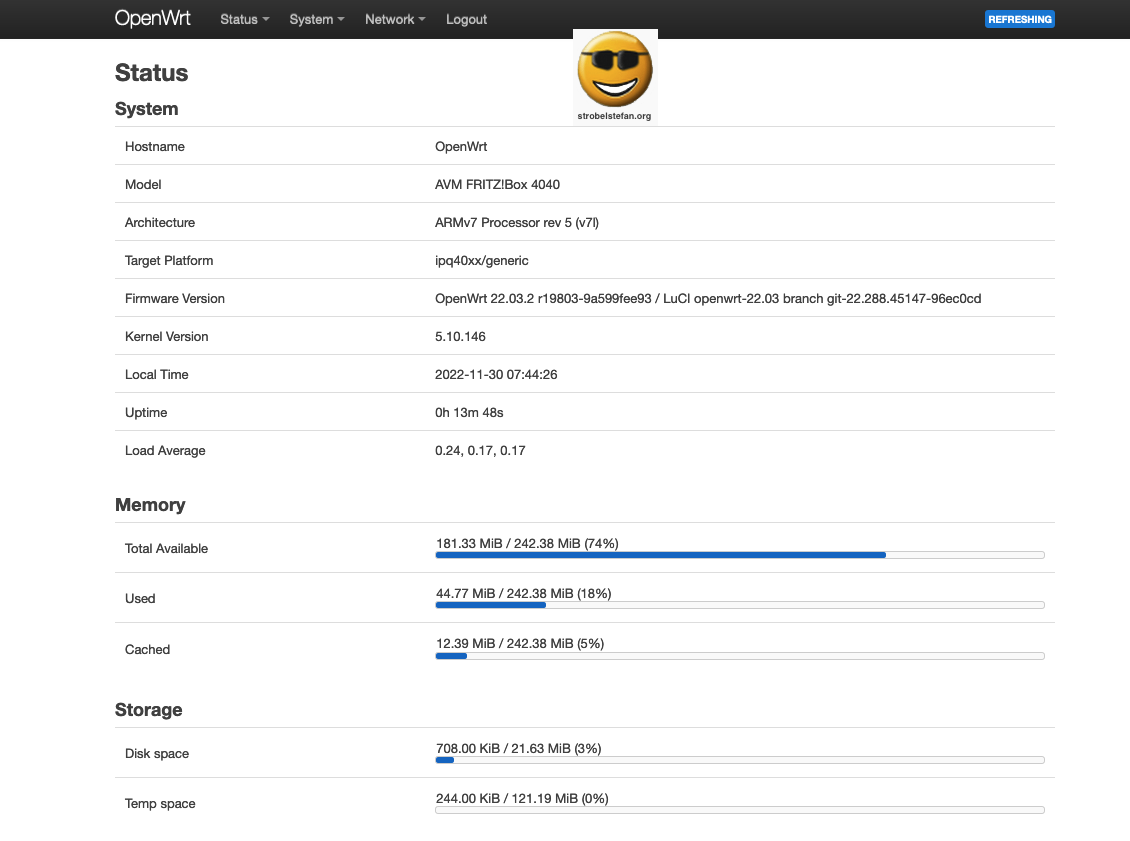Click the Temp space usage bar
The height and width of the screenshot is (841, 1130).
pos(739,810)
